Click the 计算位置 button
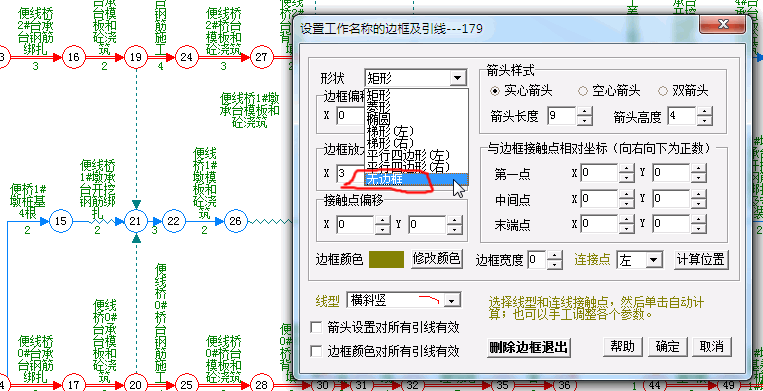Screen dimensions: 763x391 click(x=701, y=259)
